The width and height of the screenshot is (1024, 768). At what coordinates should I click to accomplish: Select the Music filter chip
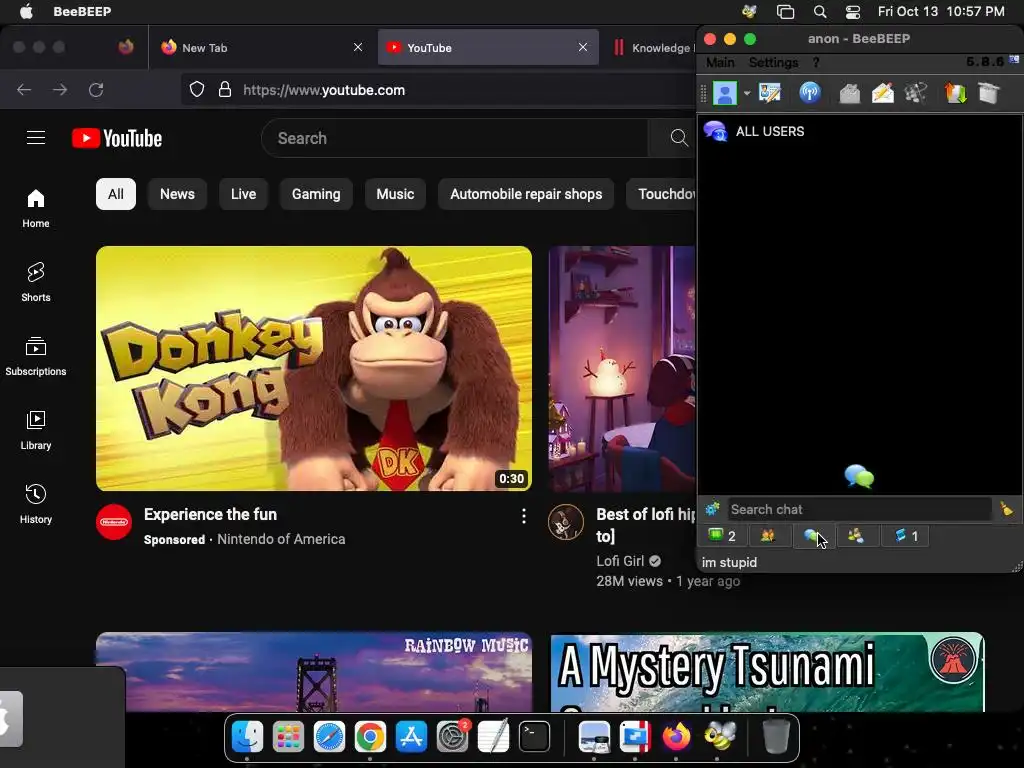point(395,194)
